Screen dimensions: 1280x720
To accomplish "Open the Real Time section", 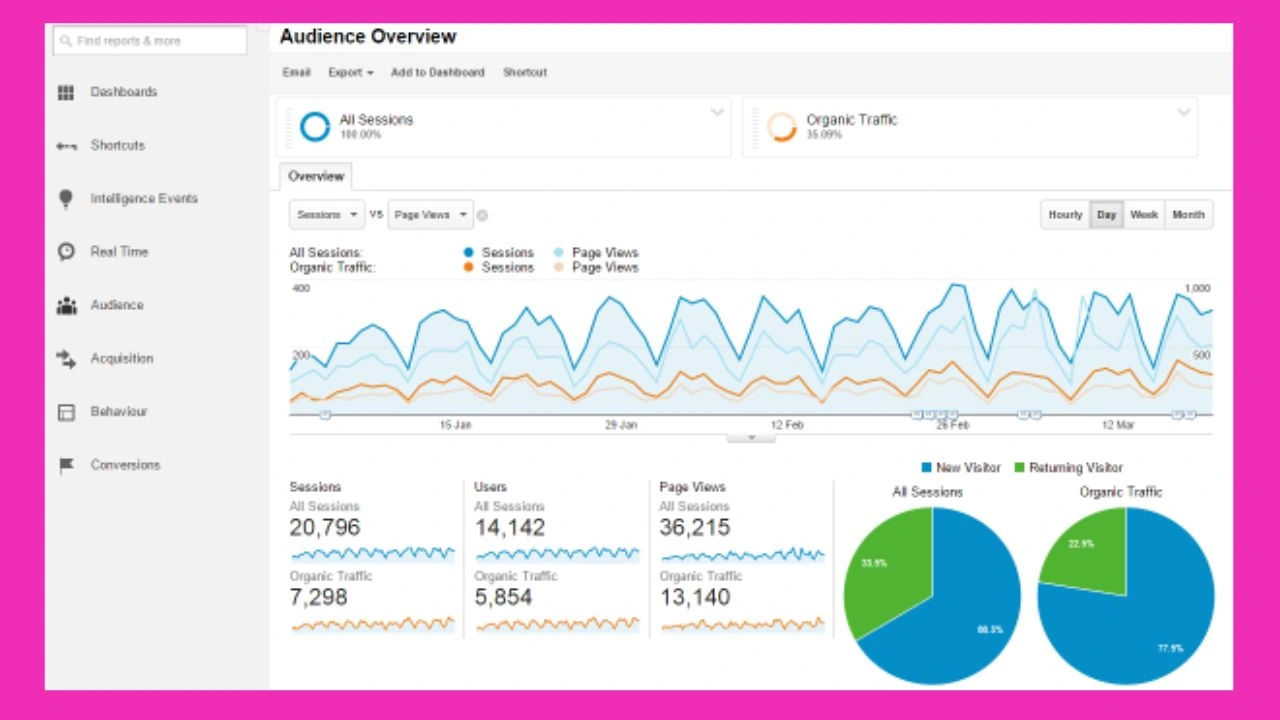I will (119, 251).
